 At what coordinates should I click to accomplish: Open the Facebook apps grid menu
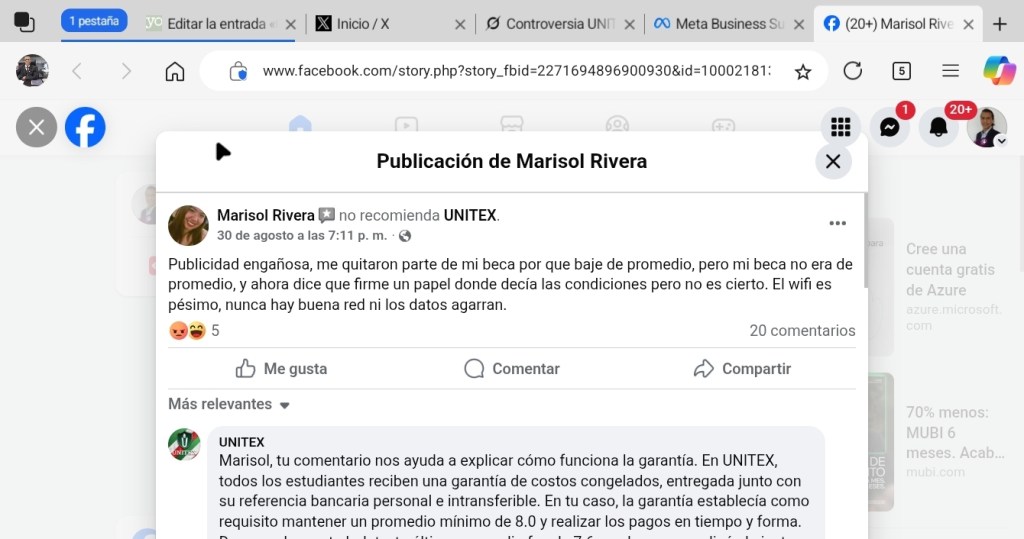pos(841,127)
